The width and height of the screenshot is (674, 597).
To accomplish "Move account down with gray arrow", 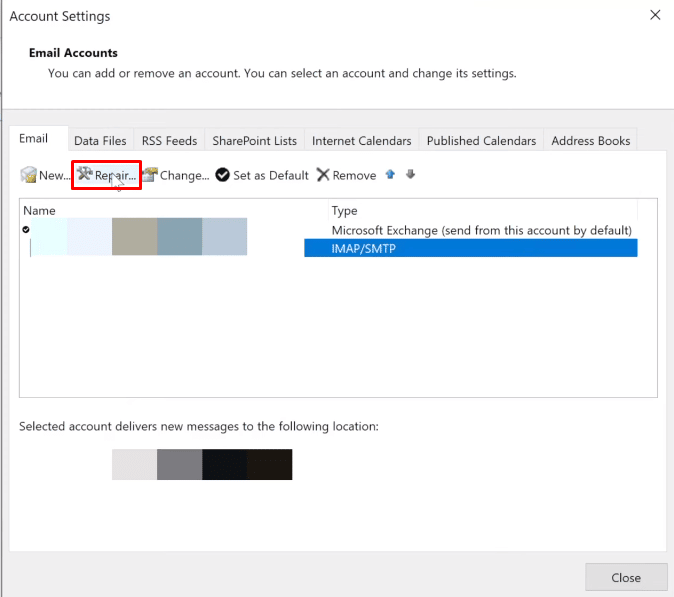I will pyautogui.click(x=411, y=174).
